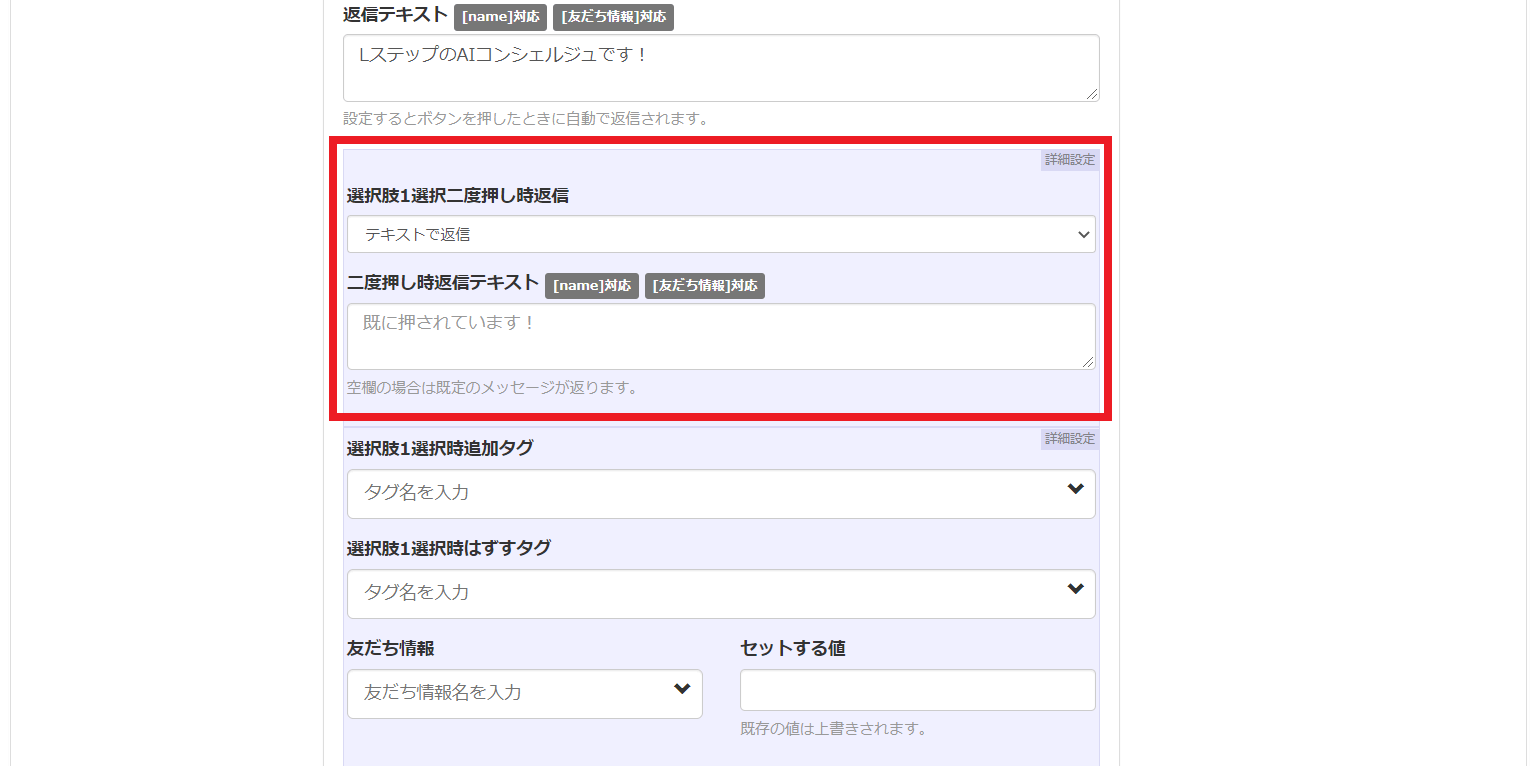Screen dimensions: 1534x766
Task: Click the text 設定するとボタンを押したときに自動で返信されます。
Action: 526,119
